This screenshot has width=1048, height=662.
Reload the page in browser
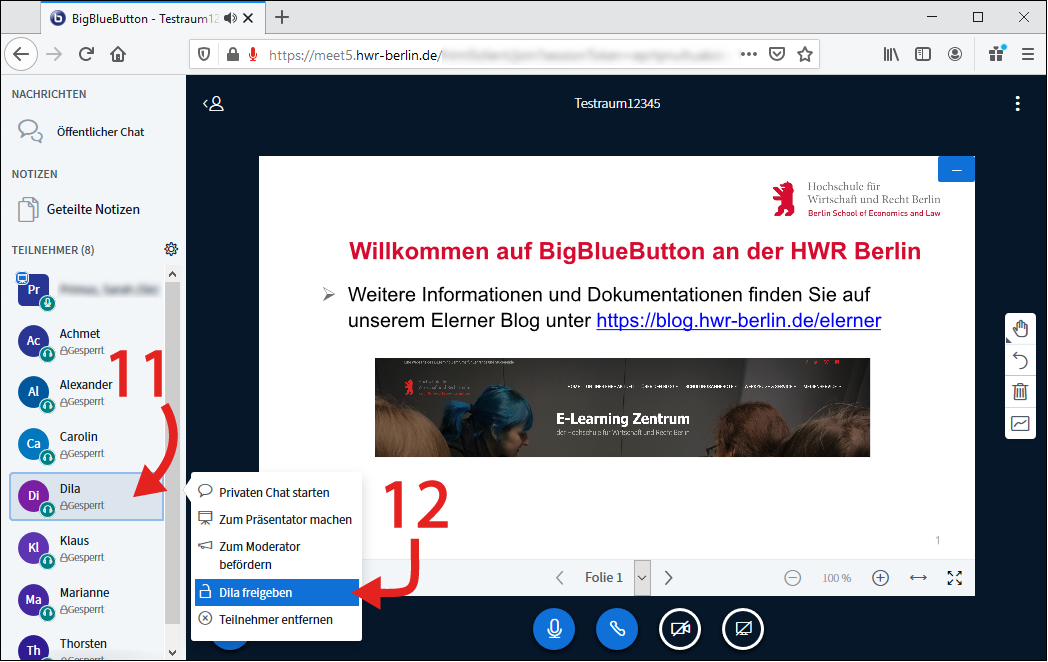86,54
